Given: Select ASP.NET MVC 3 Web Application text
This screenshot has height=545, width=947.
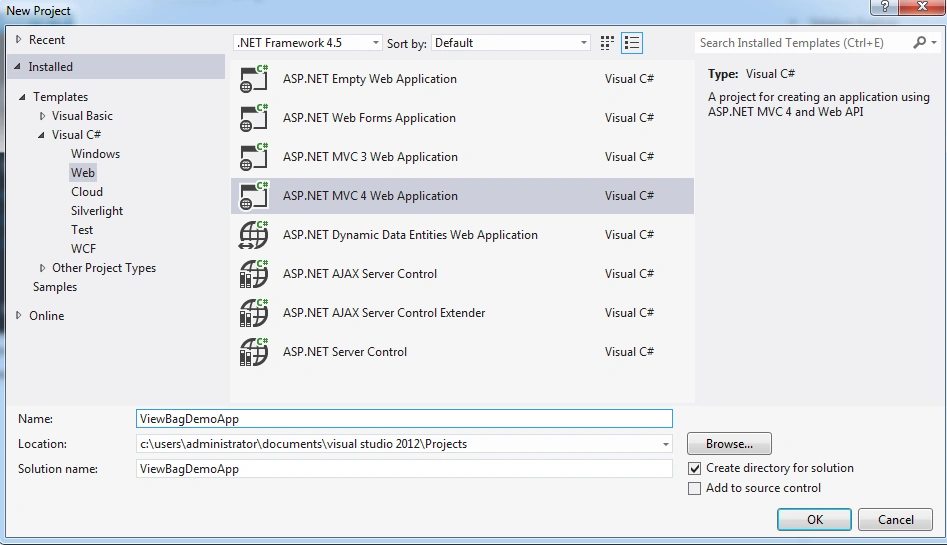Looking at the screenshot, I should point(370,156).
